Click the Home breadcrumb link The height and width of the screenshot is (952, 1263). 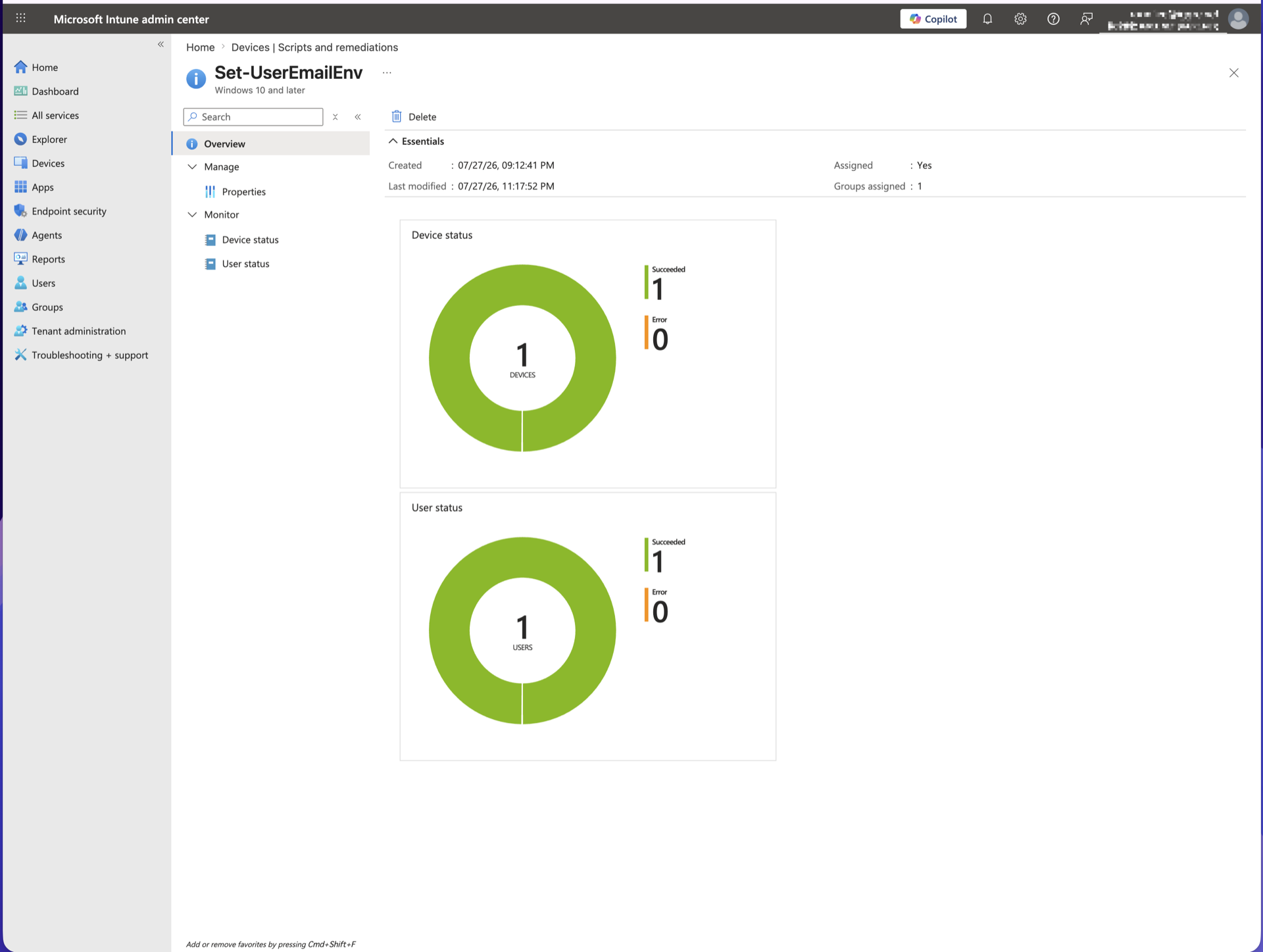coord(200,47)
